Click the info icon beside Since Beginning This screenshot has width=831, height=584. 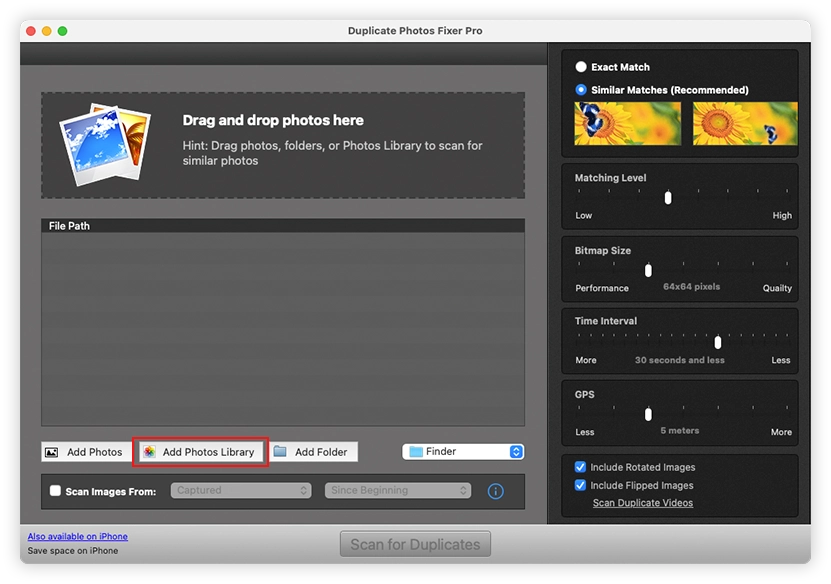coord(496,491)
